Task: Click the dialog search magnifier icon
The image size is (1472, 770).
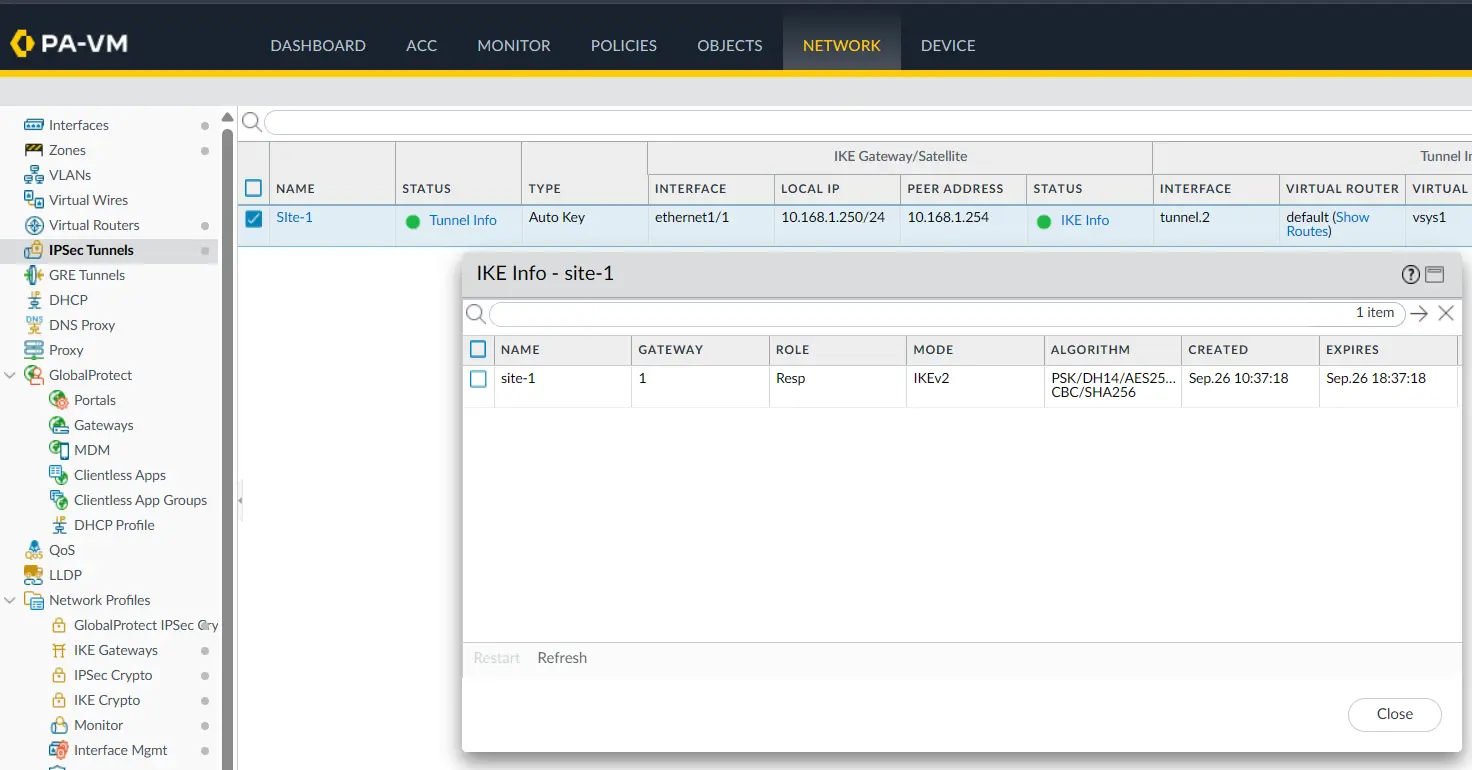Action: pos(476,314)
